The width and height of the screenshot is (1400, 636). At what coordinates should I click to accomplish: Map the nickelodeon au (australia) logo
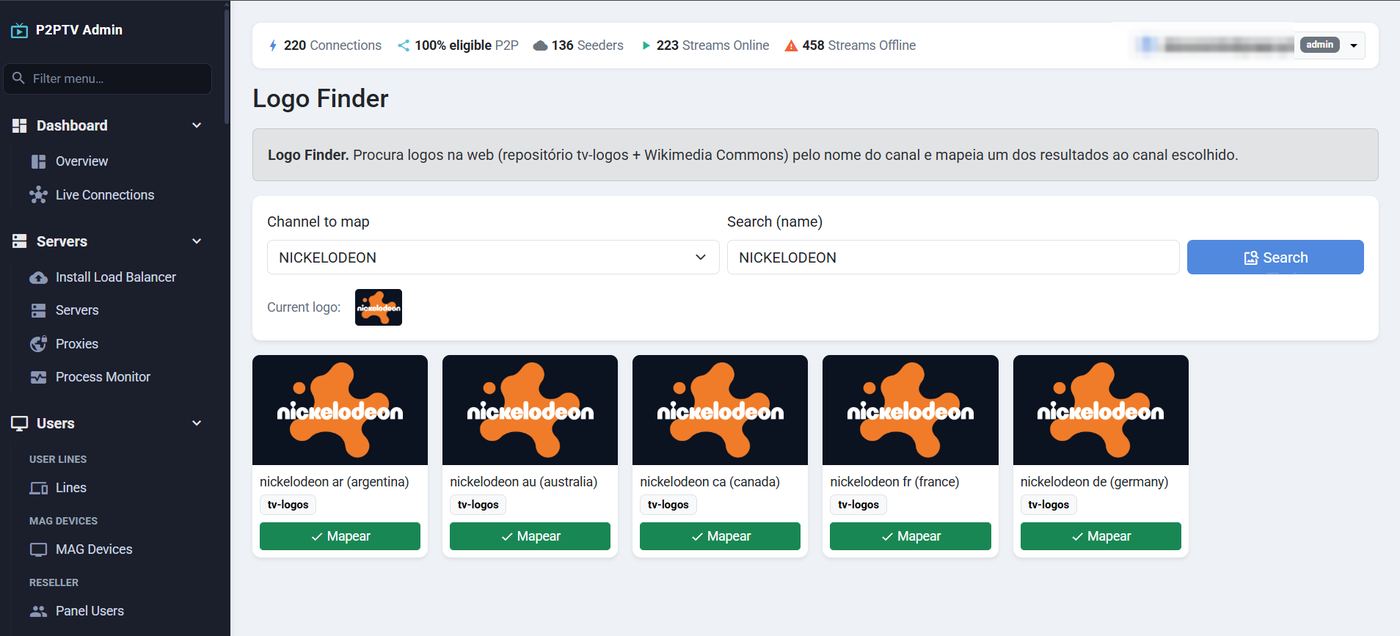click(x=530, y=536)
